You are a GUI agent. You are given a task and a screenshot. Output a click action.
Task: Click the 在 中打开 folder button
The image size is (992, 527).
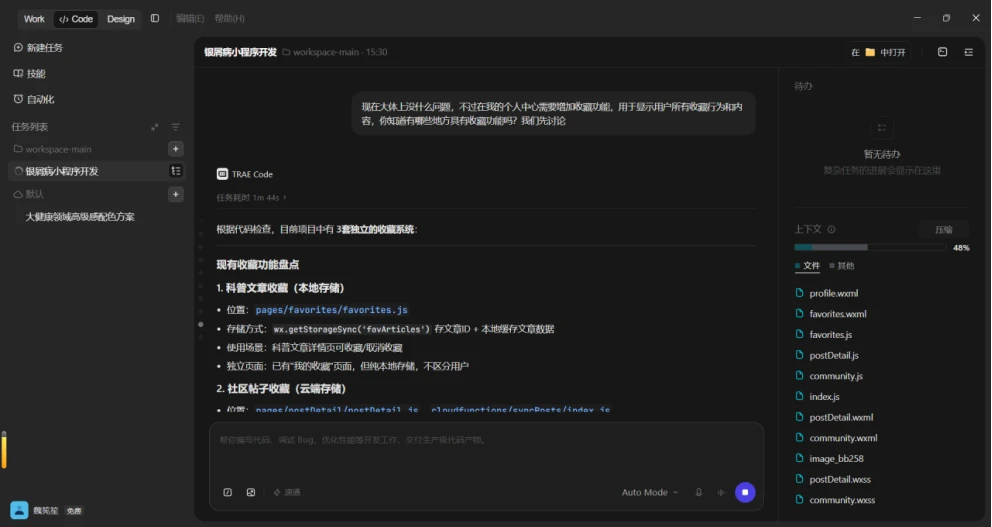(878, 52)
